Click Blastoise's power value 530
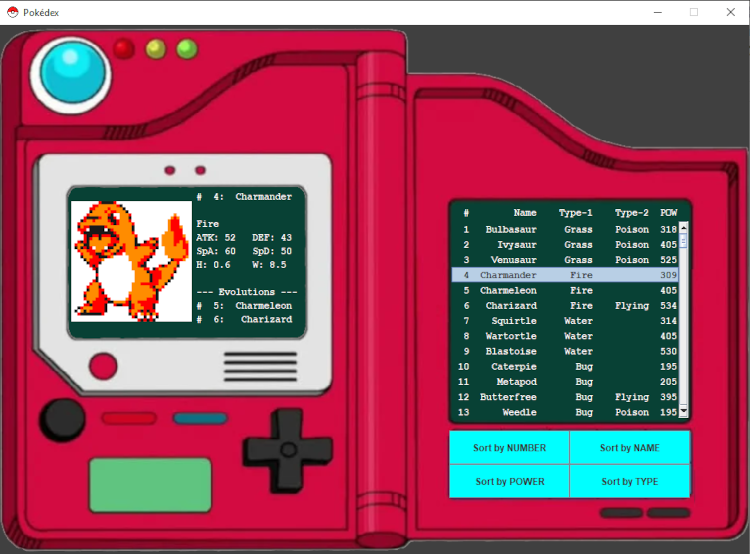Screen dimensions: 750x554 tap(668, 351)
